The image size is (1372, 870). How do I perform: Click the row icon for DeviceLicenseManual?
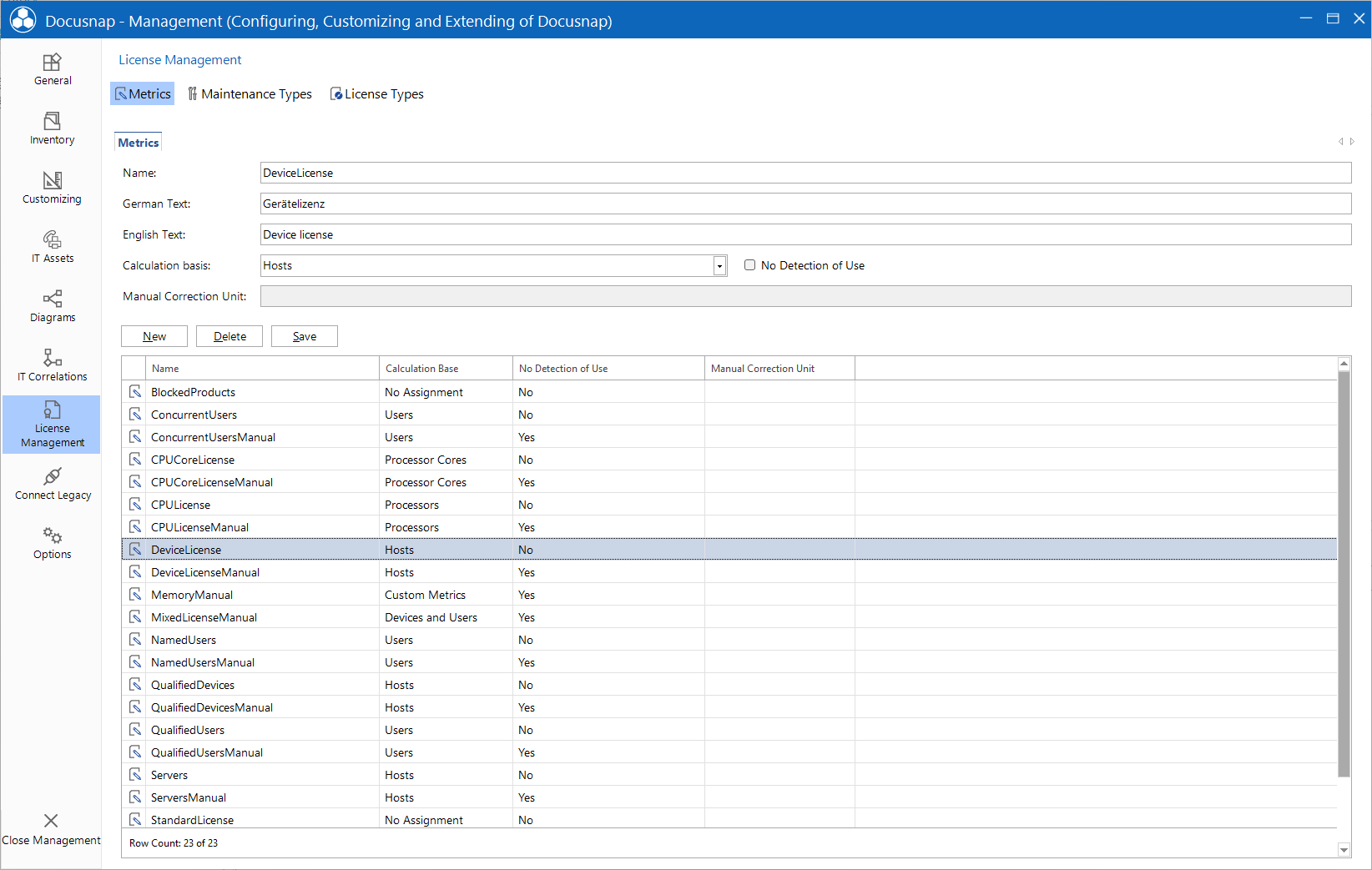[x=135, y=571]
